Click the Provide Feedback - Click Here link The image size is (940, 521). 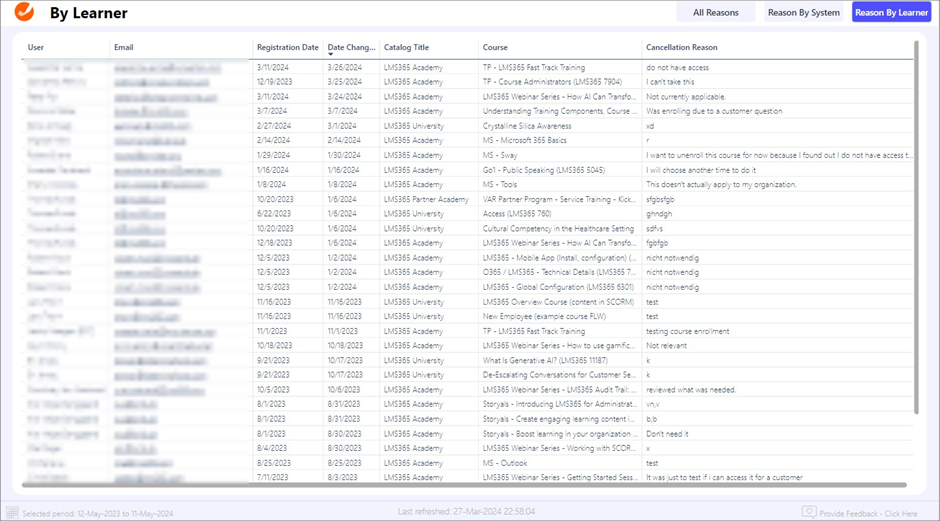coord(868,514)
